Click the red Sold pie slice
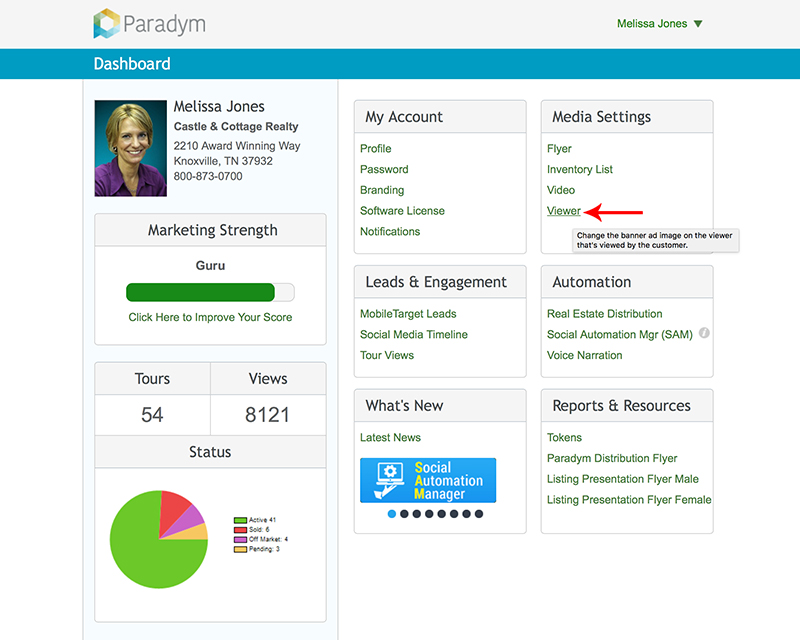 coord(172,508)
